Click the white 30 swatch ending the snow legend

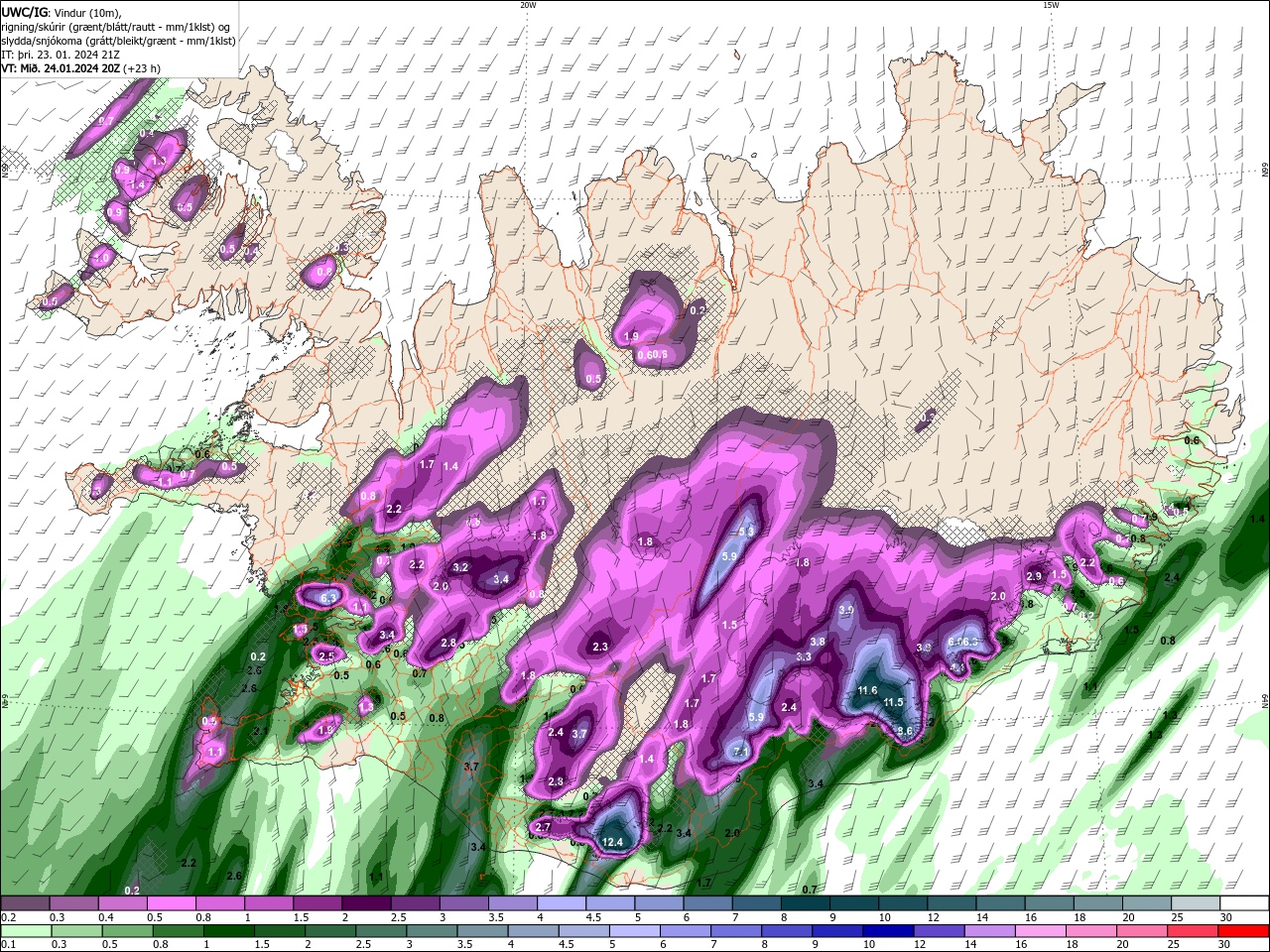click(x=1245, y=903)
